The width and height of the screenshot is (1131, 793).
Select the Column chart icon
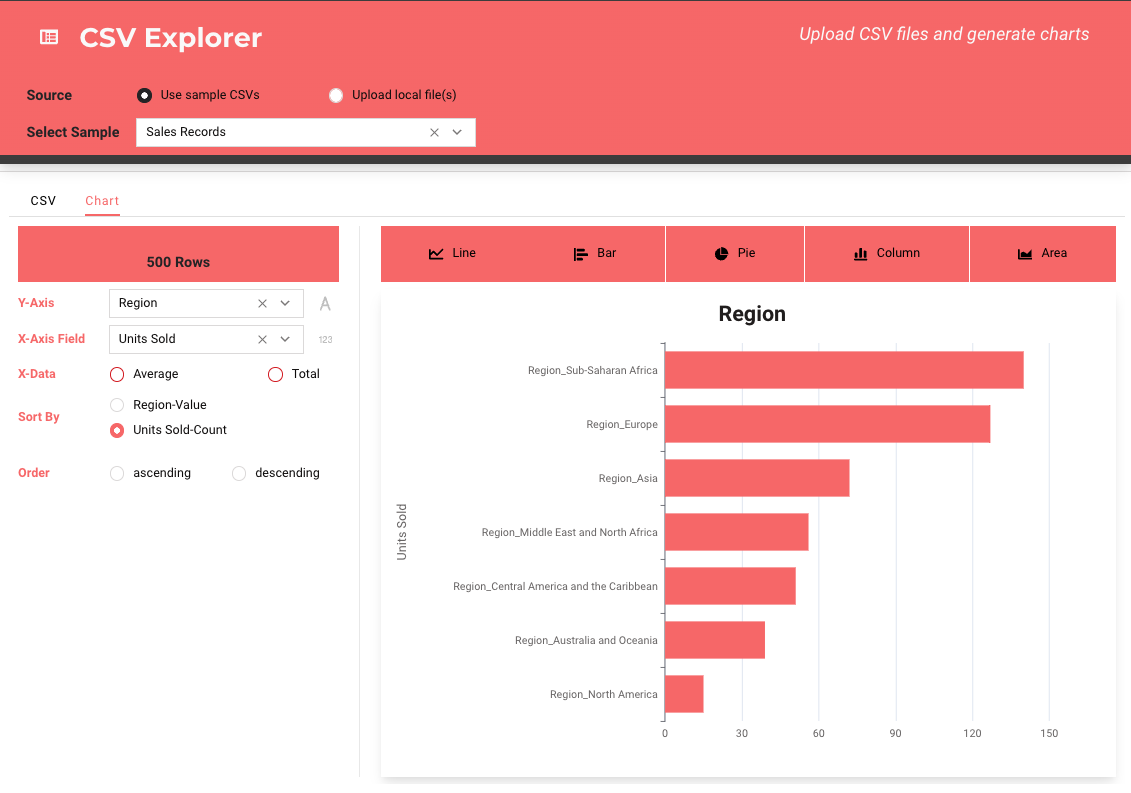coord(860,254)
